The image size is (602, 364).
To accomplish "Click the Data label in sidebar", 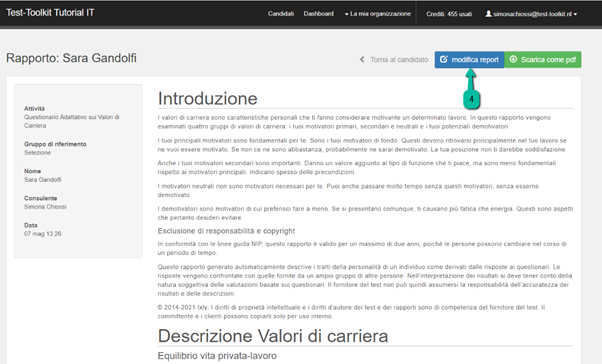I will pyautogui.click(x=31, y=225).
